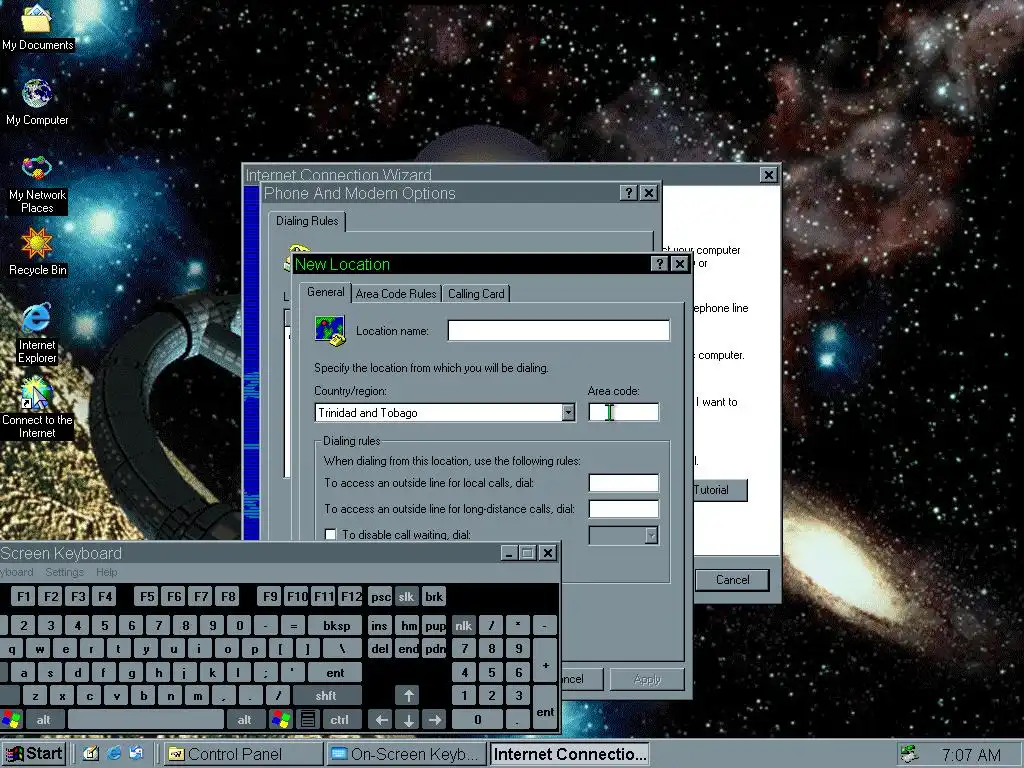Close the New Location dialog
1024x768 pixels.
pos(680,264)
